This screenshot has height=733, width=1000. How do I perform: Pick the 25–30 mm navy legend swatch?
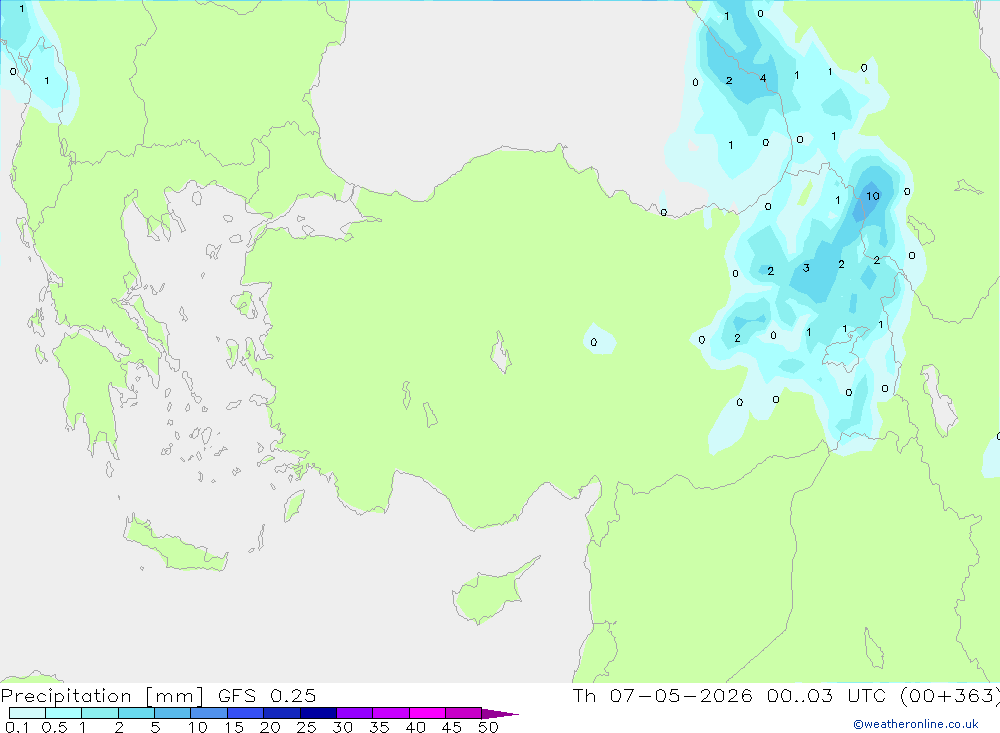318,713
